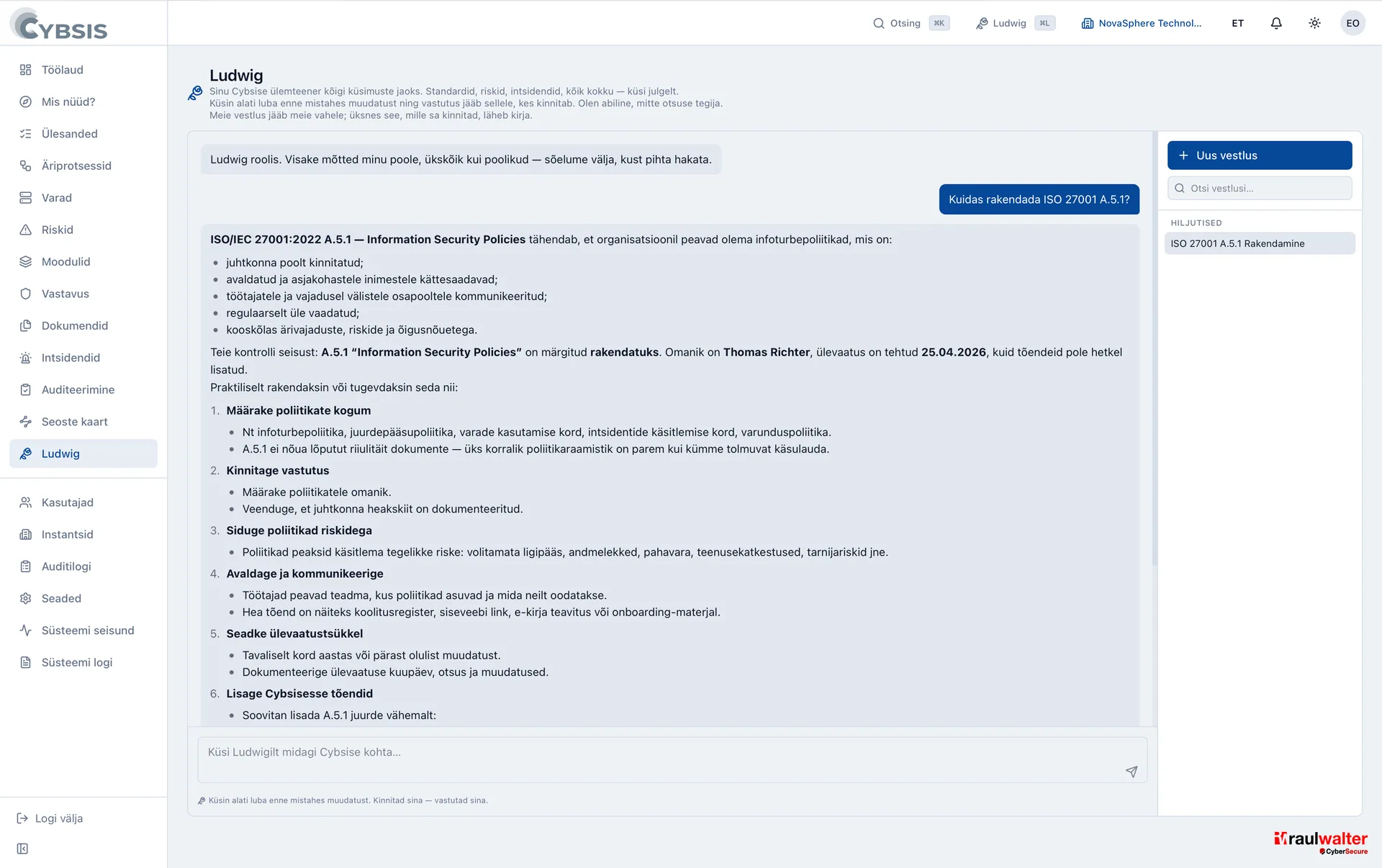Click the Süsteemi seisund pulse icon
Image resolution: width=1382 pixels, height=868 pixels.
coord(25,630)
